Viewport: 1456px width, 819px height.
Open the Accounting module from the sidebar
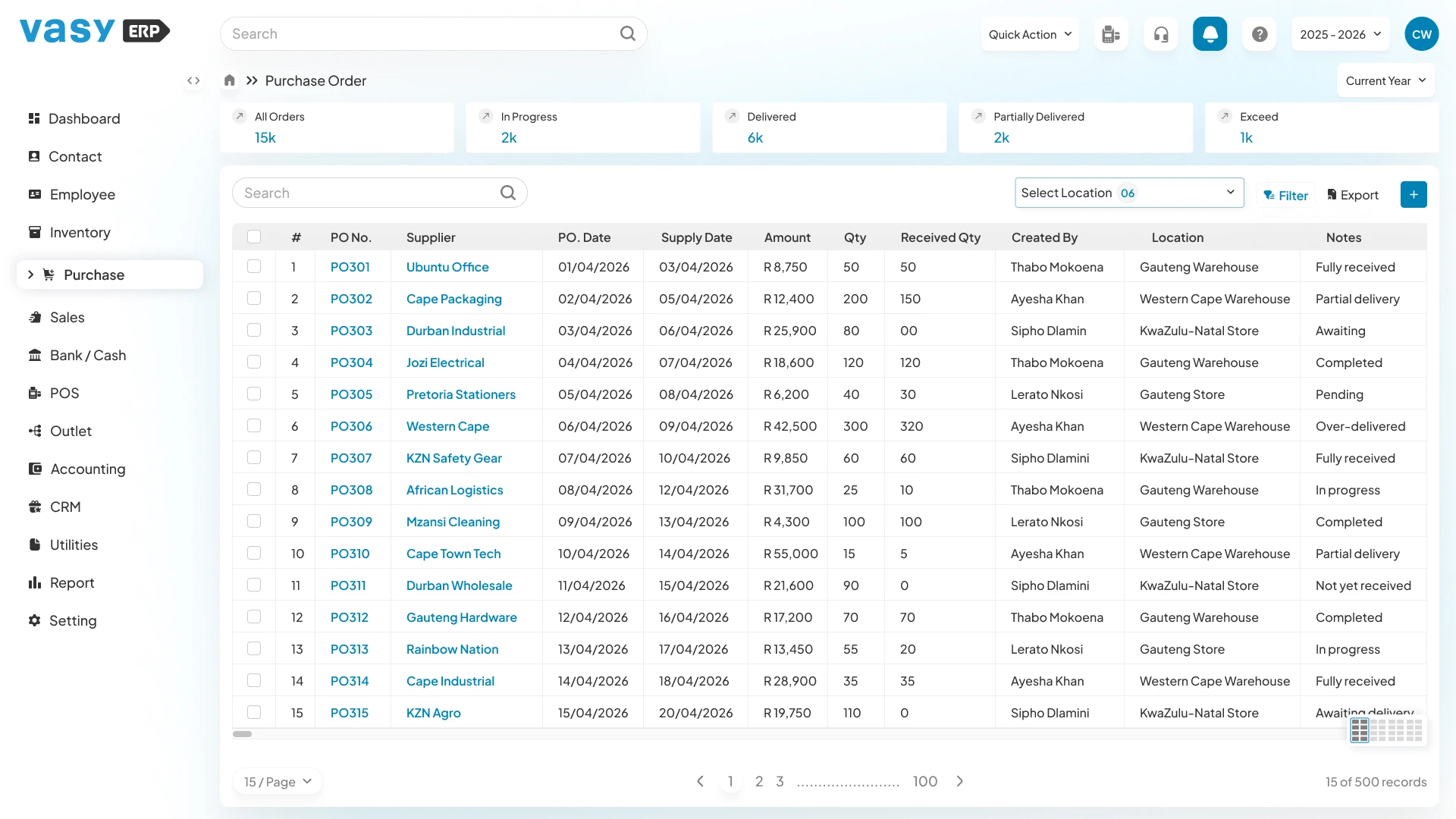coord(88,469)
